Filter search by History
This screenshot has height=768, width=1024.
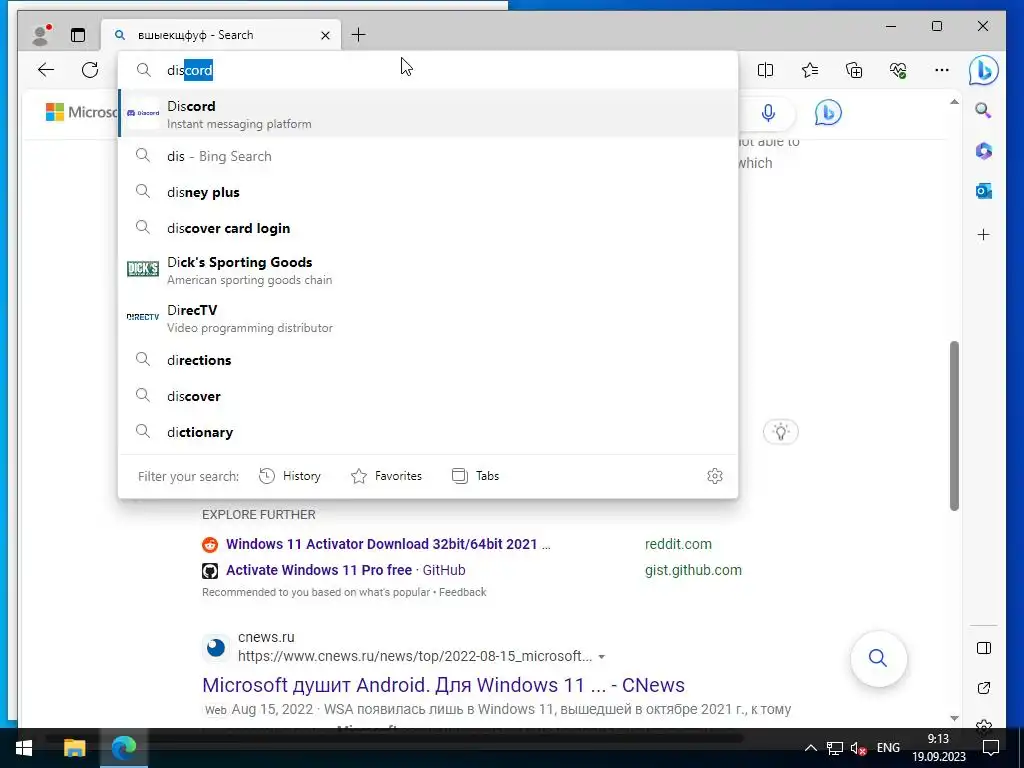point(290,476)
